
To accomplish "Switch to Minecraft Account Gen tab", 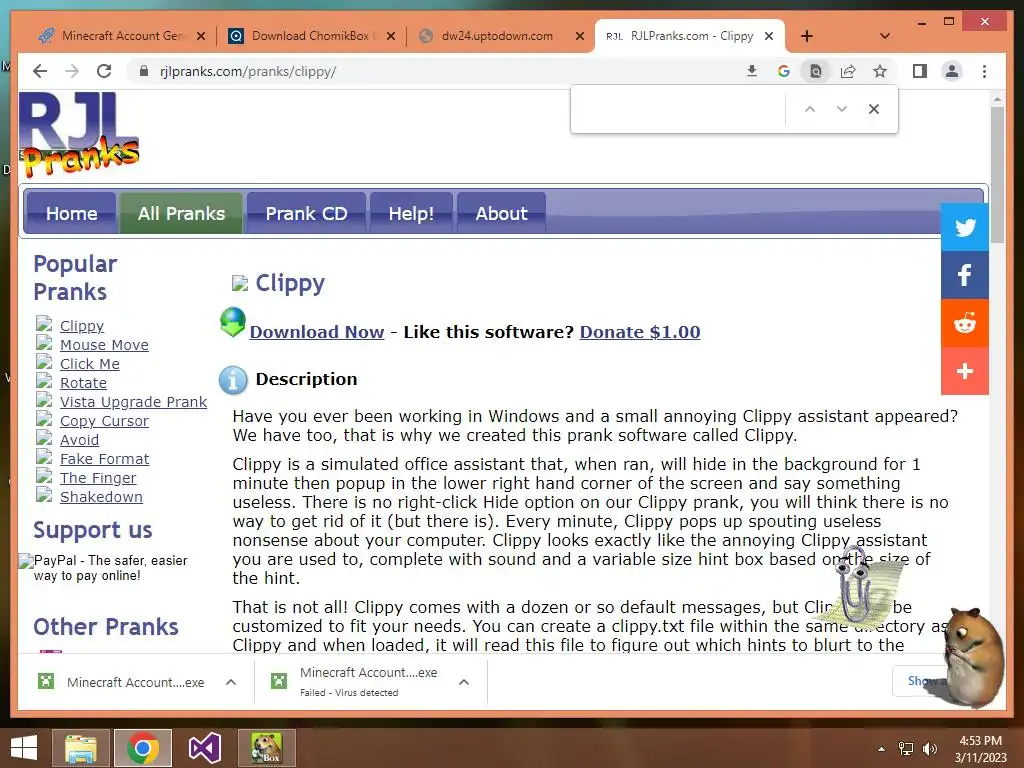I will tap(121, 36).
